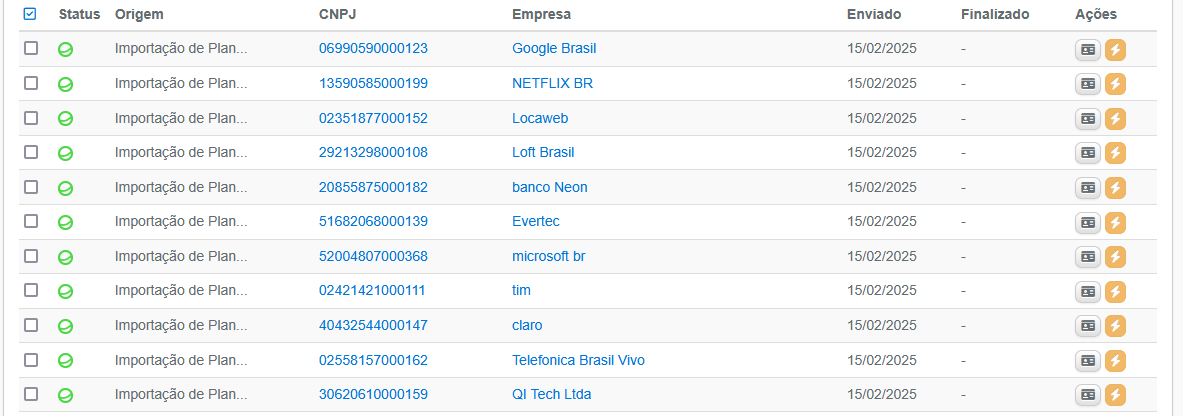Click the lightning action icon for microsoft br
Screen dimensions: 1183x416
point(1115,257)
